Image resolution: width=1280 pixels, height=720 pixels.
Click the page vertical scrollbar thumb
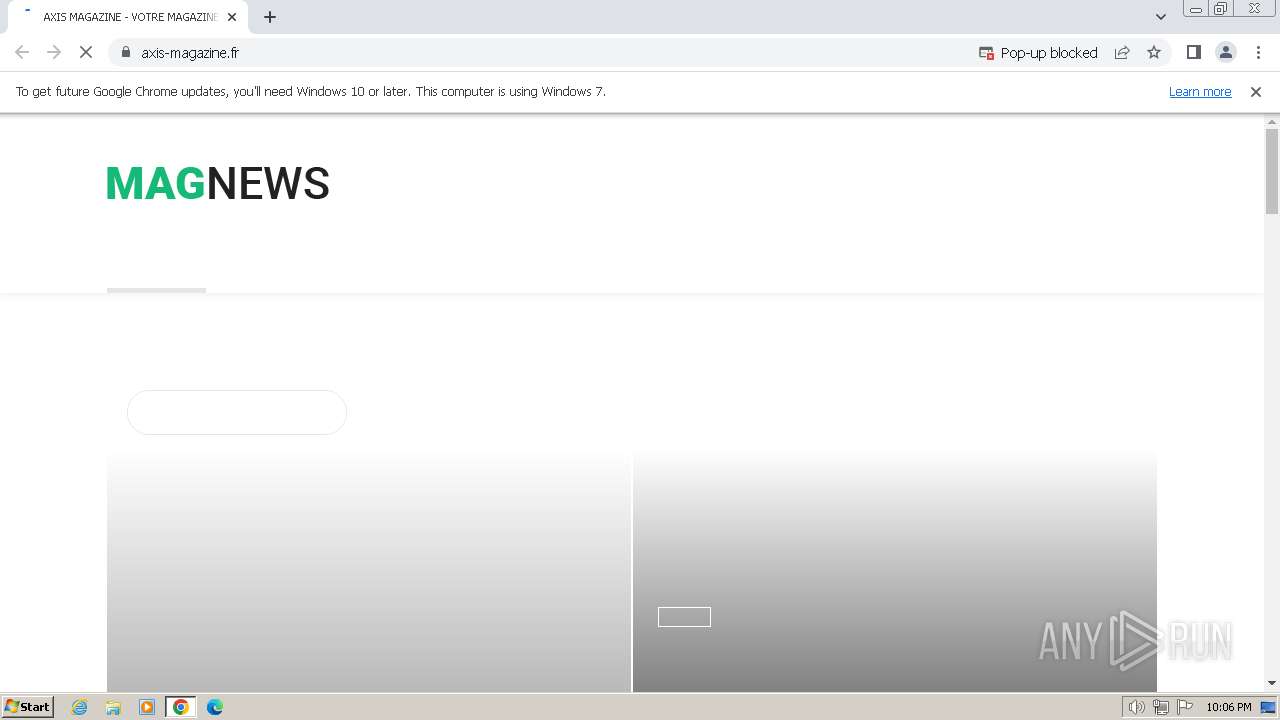pos(1272,171)
